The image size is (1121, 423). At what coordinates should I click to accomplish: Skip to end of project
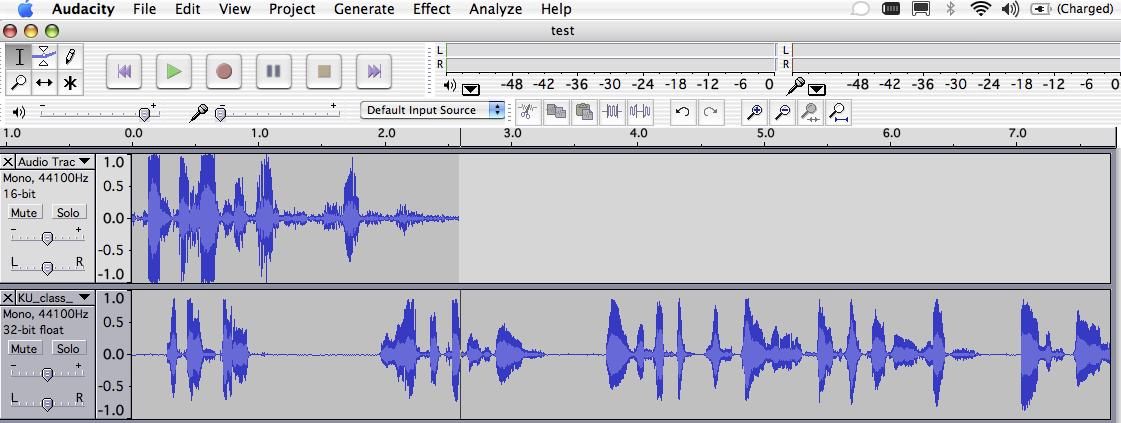coord(373,71)
